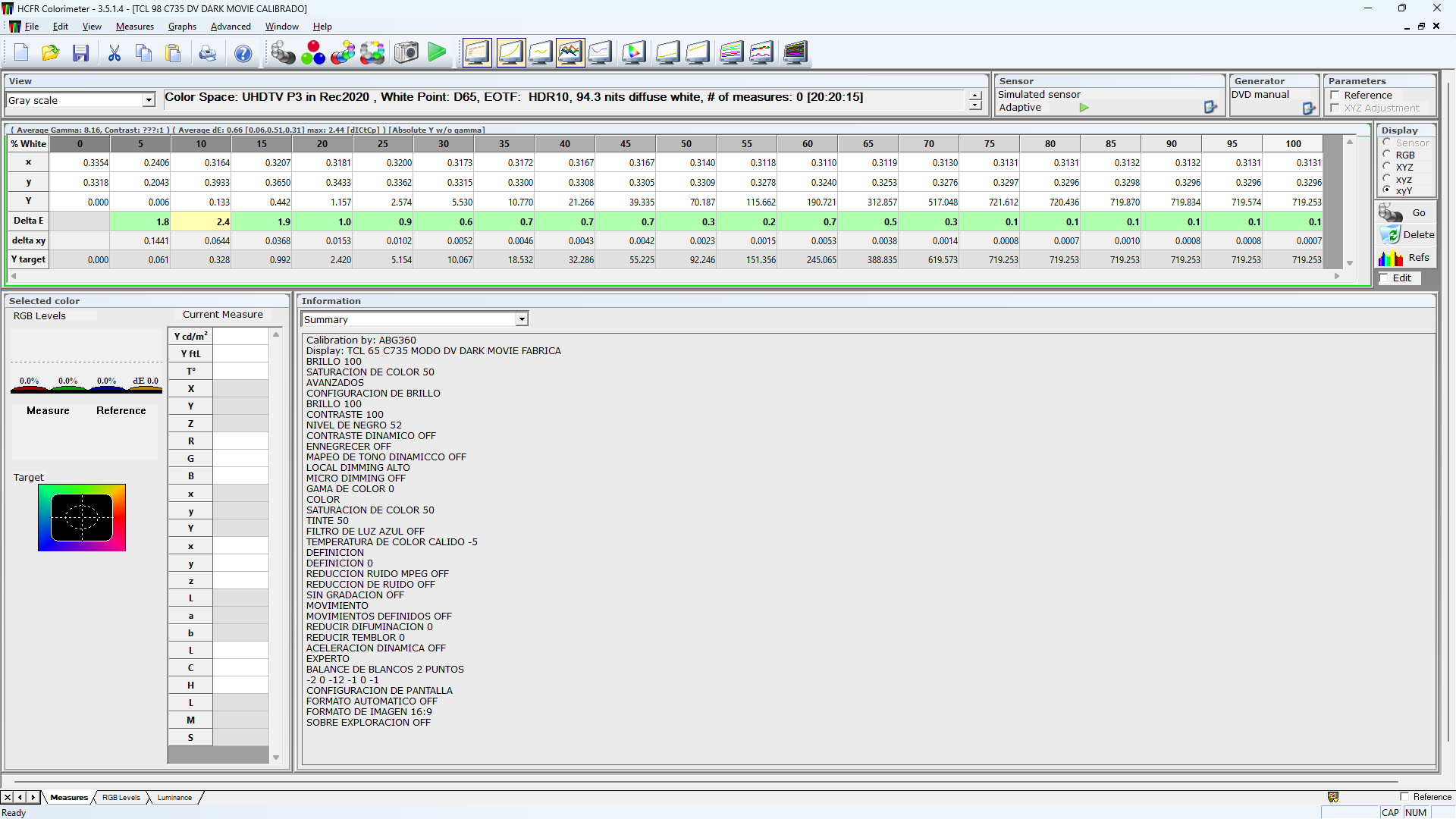Open the Window menu
Screen dimensions: 1456x819
coord(282,27)
